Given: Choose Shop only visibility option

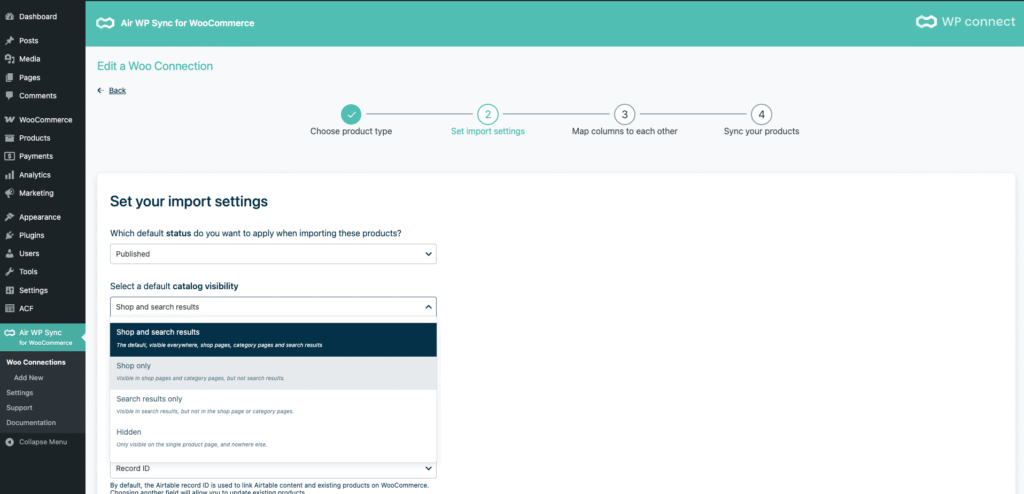Looking at the screenshot, I should (273, 372).
